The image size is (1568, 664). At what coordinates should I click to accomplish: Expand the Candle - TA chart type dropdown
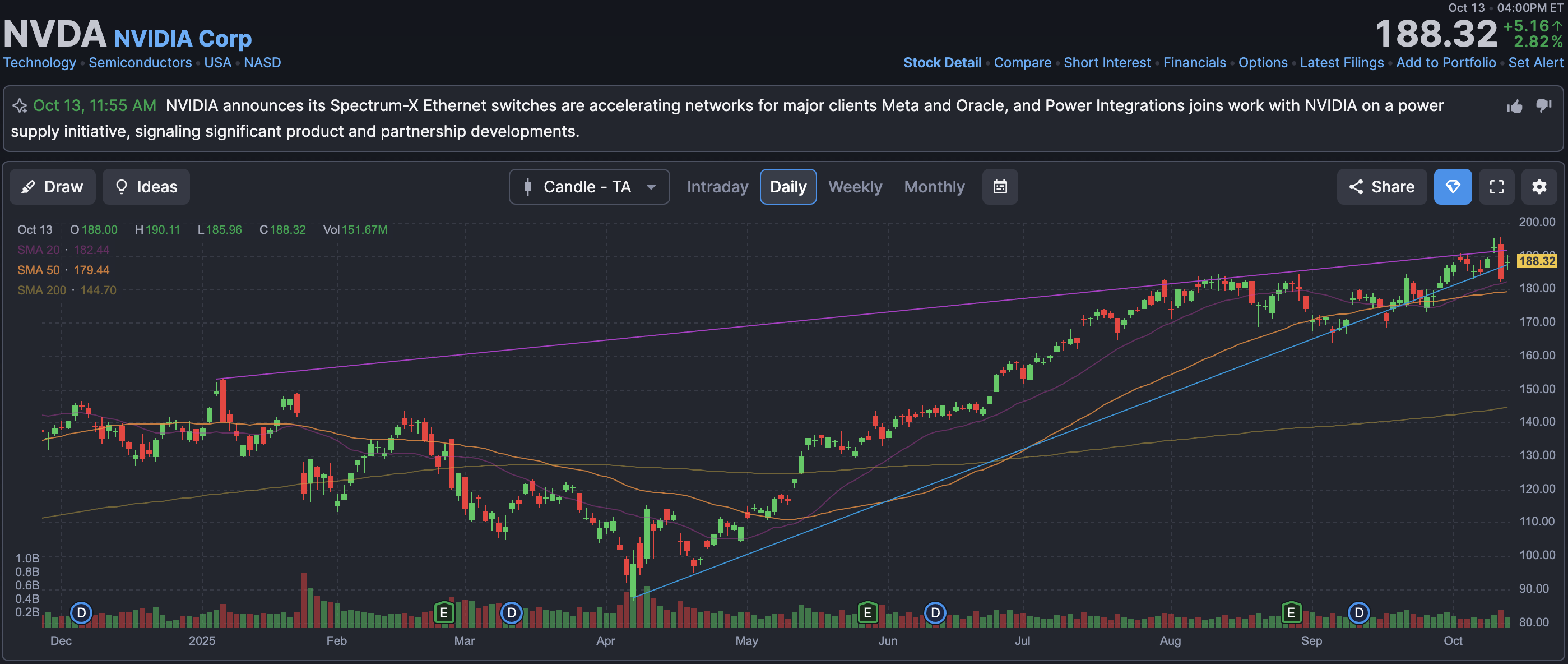coord(588,187)
